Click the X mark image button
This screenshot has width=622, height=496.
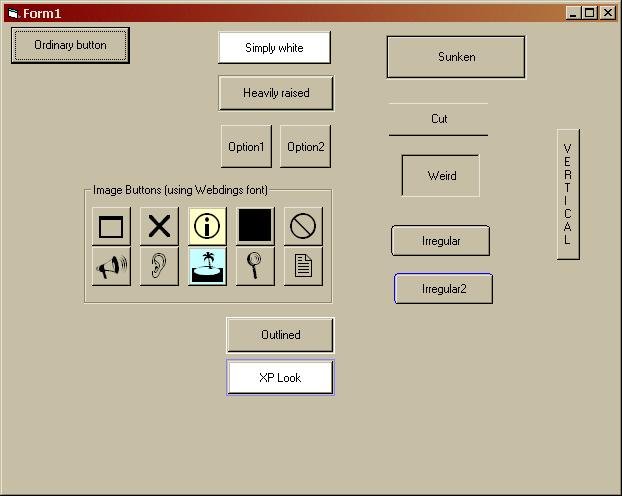(x=159, y=226)
